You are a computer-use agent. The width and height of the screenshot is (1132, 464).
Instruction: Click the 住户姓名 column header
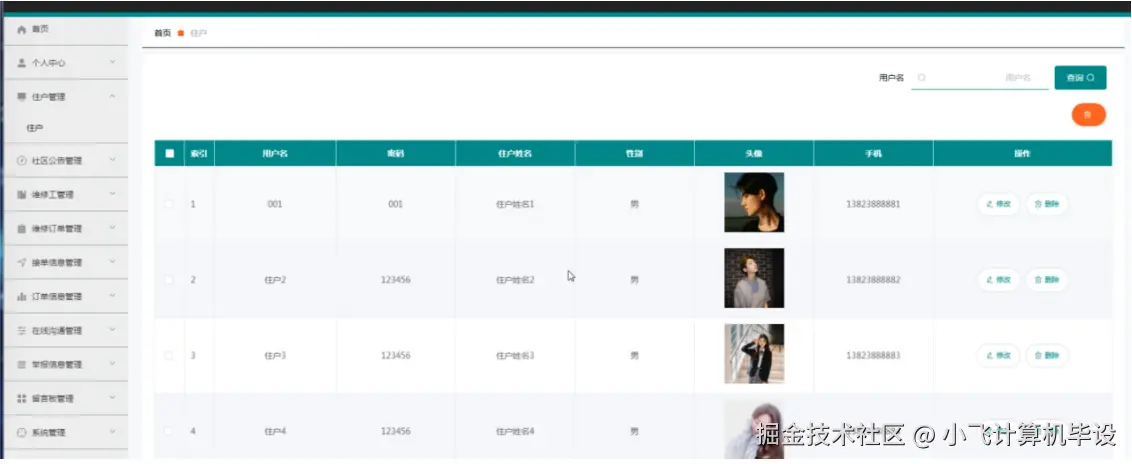(x=515, y=154)
